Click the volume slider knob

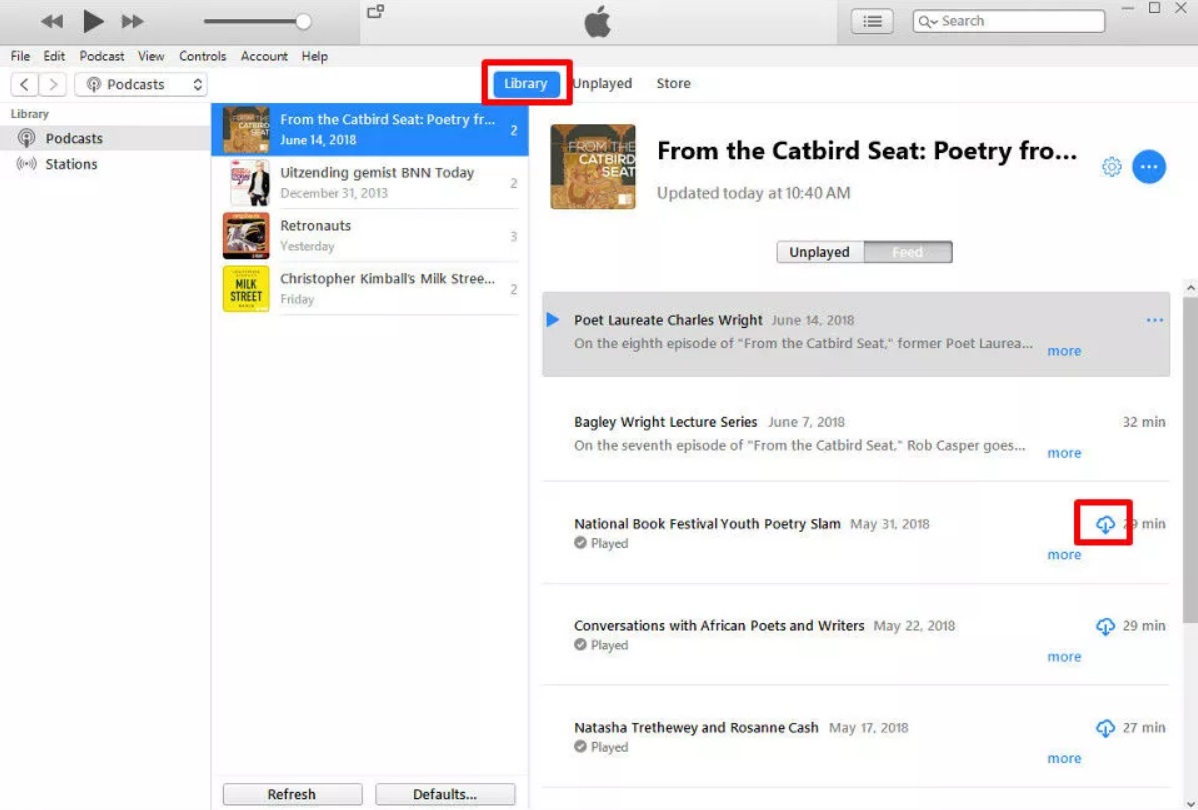click(303, 21)
